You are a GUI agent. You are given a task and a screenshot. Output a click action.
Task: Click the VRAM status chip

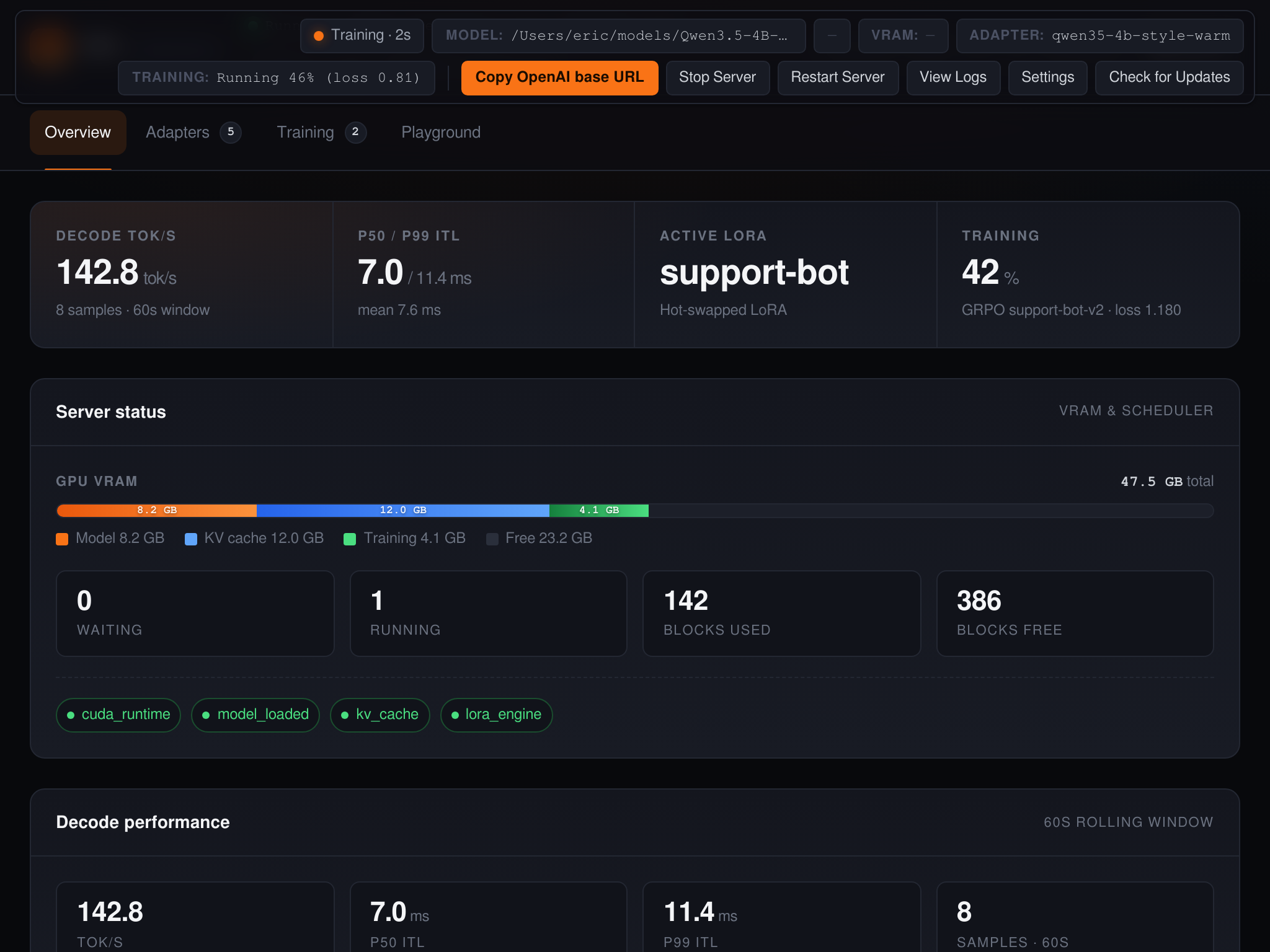pos(903,35)
